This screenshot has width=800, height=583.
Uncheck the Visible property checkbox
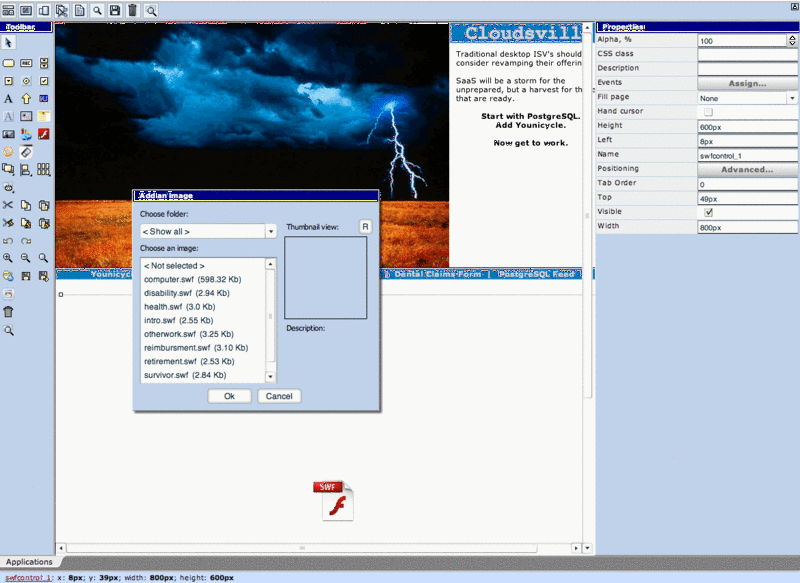pyautogui.click(x=708, y=213)
